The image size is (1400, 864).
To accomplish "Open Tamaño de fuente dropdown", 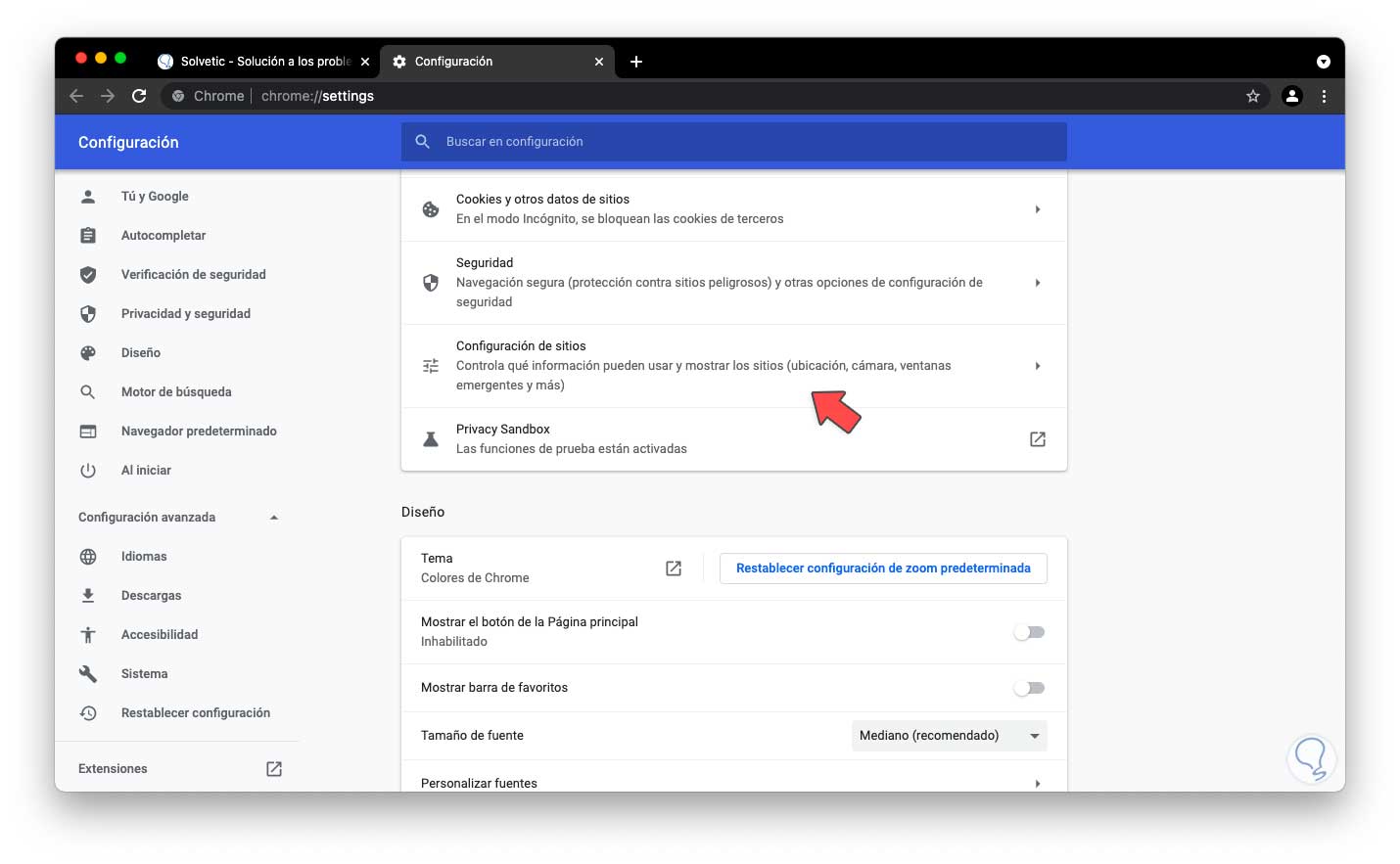I will 949,736.
